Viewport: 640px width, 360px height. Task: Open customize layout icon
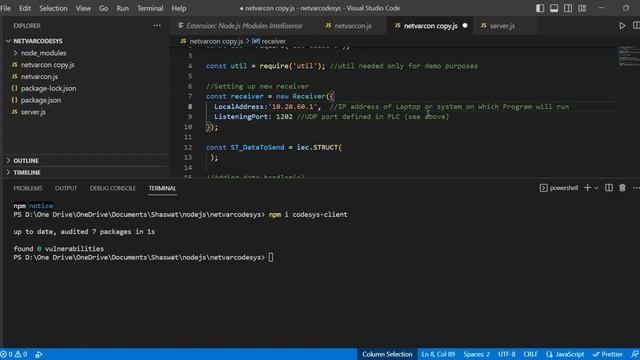(582, 8)
